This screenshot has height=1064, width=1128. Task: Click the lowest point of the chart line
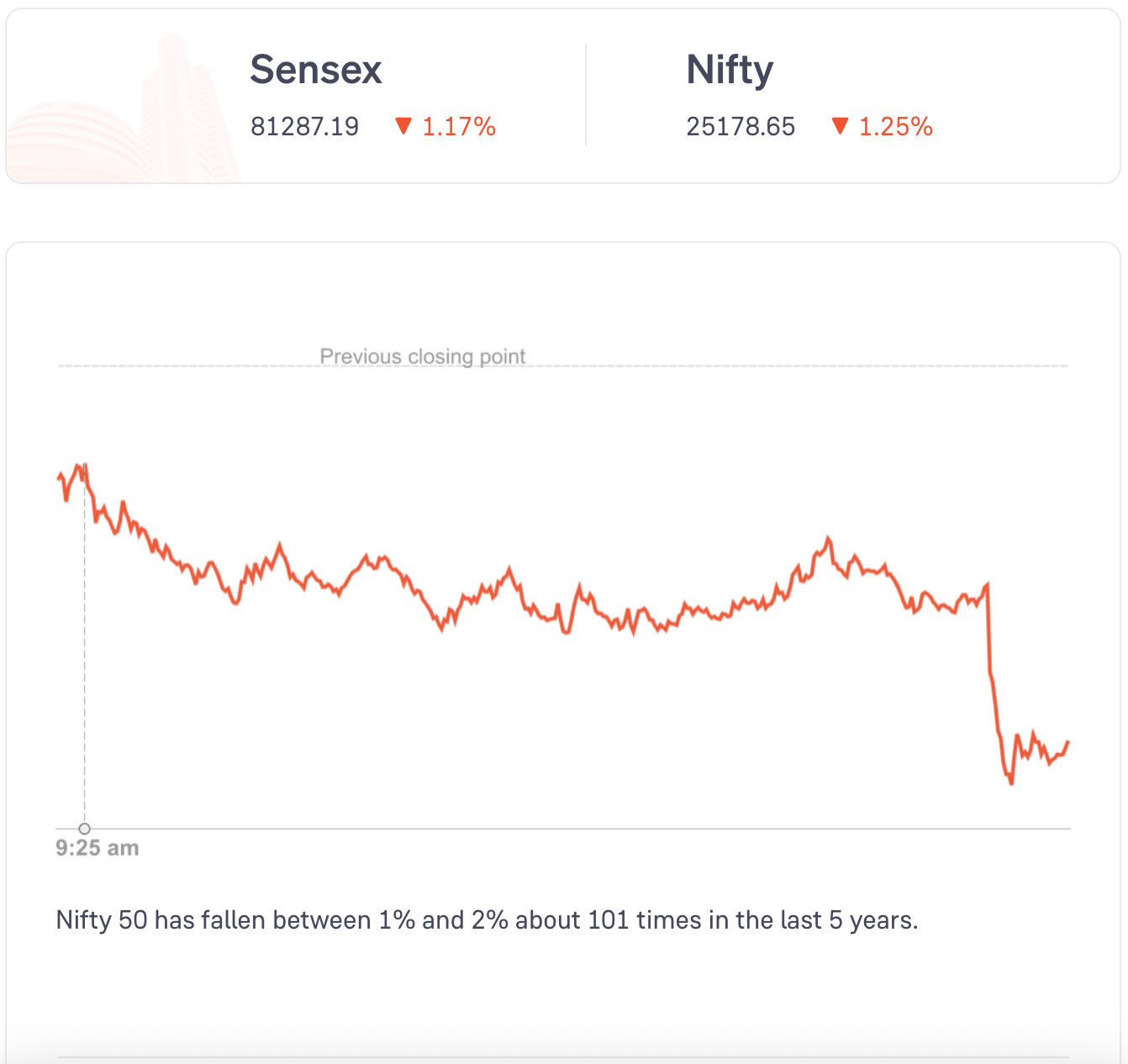click(1011, 782)
